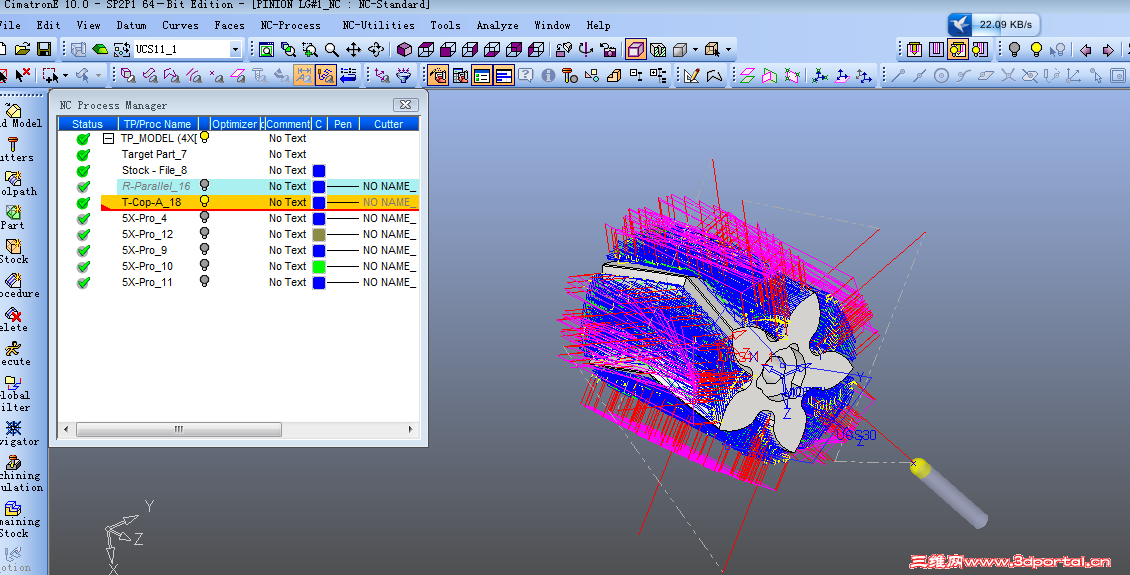The height and width of the screenshot is (575, 1130).
Task: Click Delete in the NC guide sidebar
Action: tap(14, 320)
